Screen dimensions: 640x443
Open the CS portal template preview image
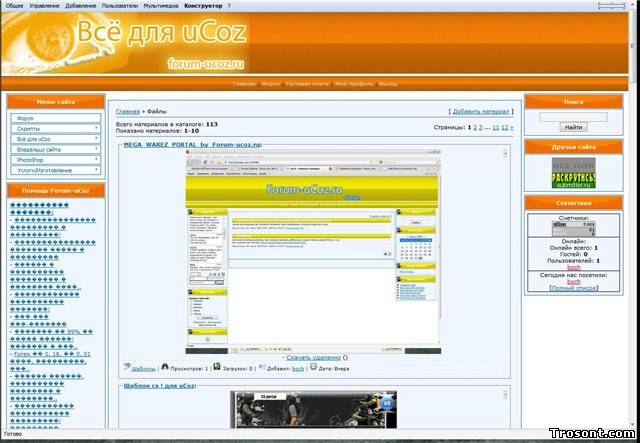(x=313, y=410)
